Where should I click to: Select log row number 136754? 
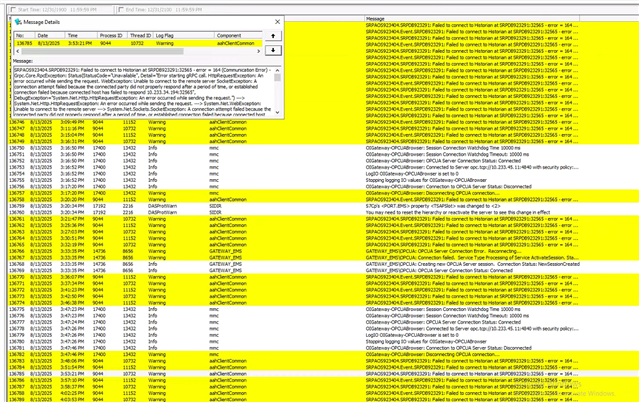coord(323,174)
